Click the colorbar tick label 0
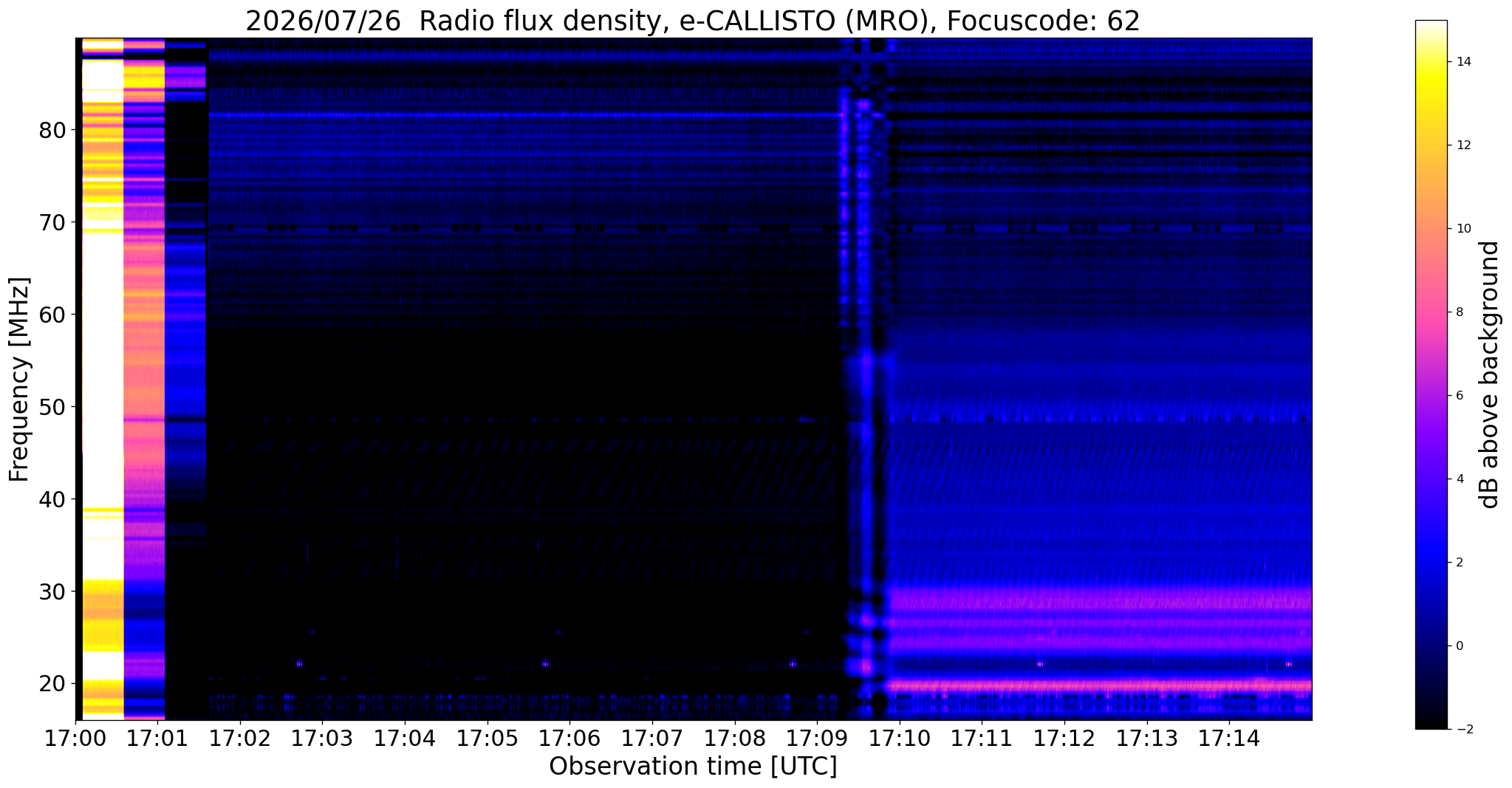 (x=1459, y=646)
